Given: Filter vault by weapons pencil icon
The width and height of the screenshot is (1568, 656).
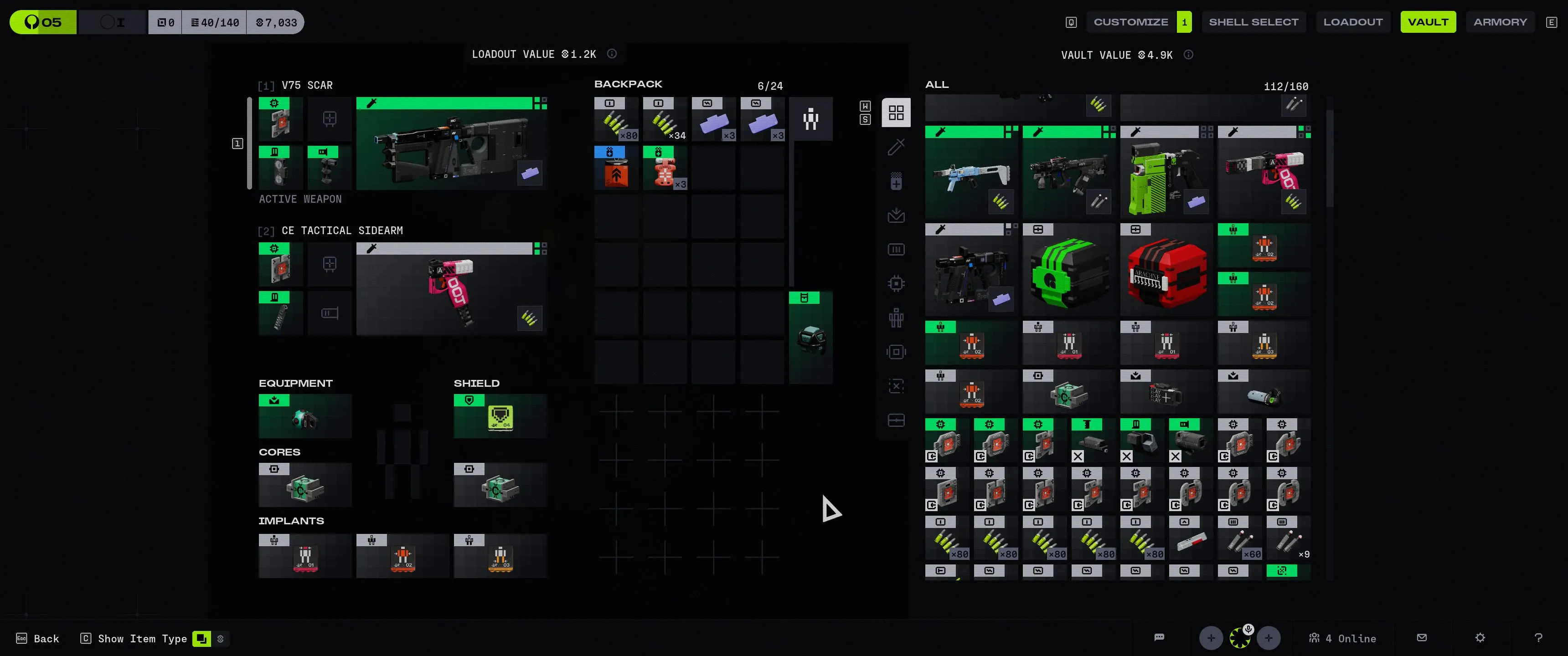Looking at the screenshot, I should click(895, 147).
